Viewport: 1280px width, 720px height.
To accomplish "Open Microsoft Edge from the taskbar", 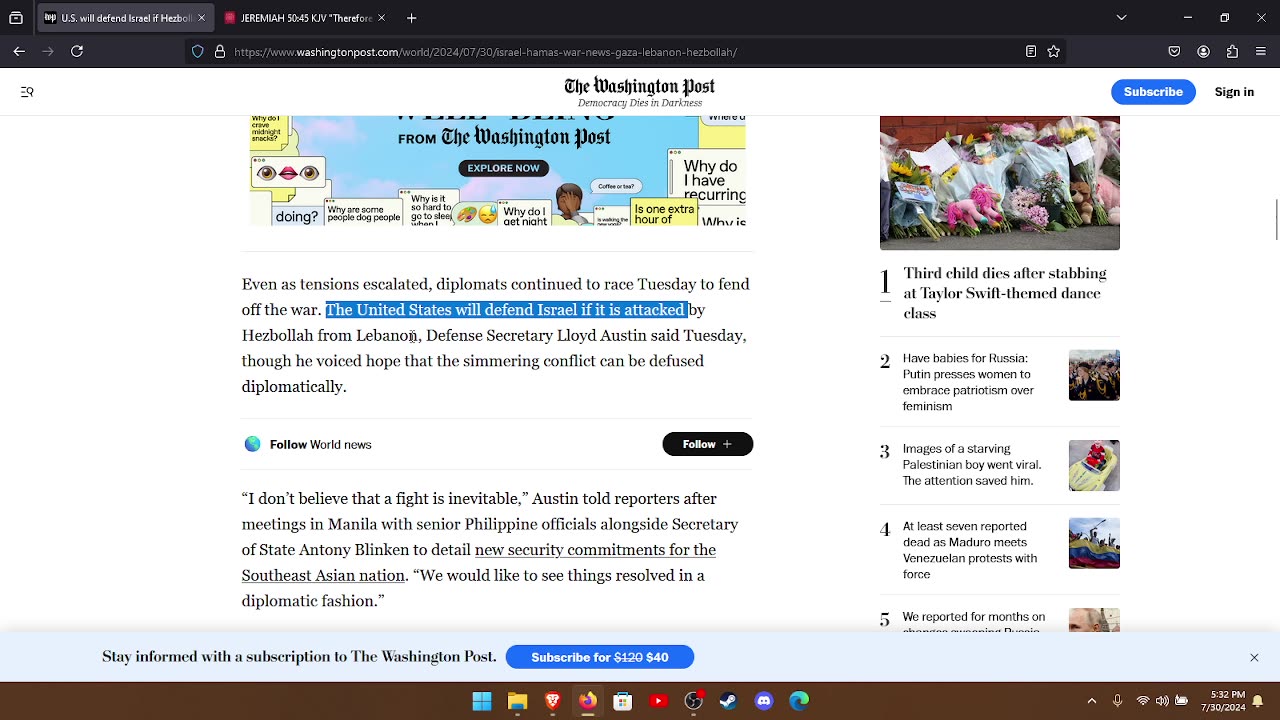I will point(799,701).
